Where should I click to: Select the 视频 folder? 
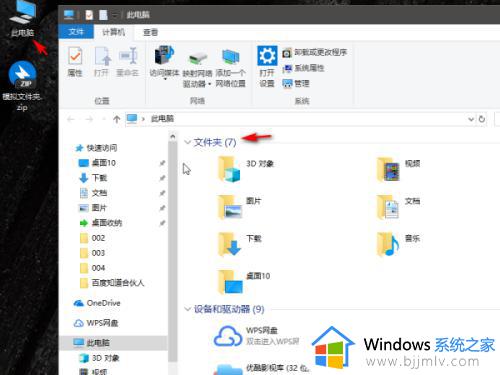[x=398, y=169]
